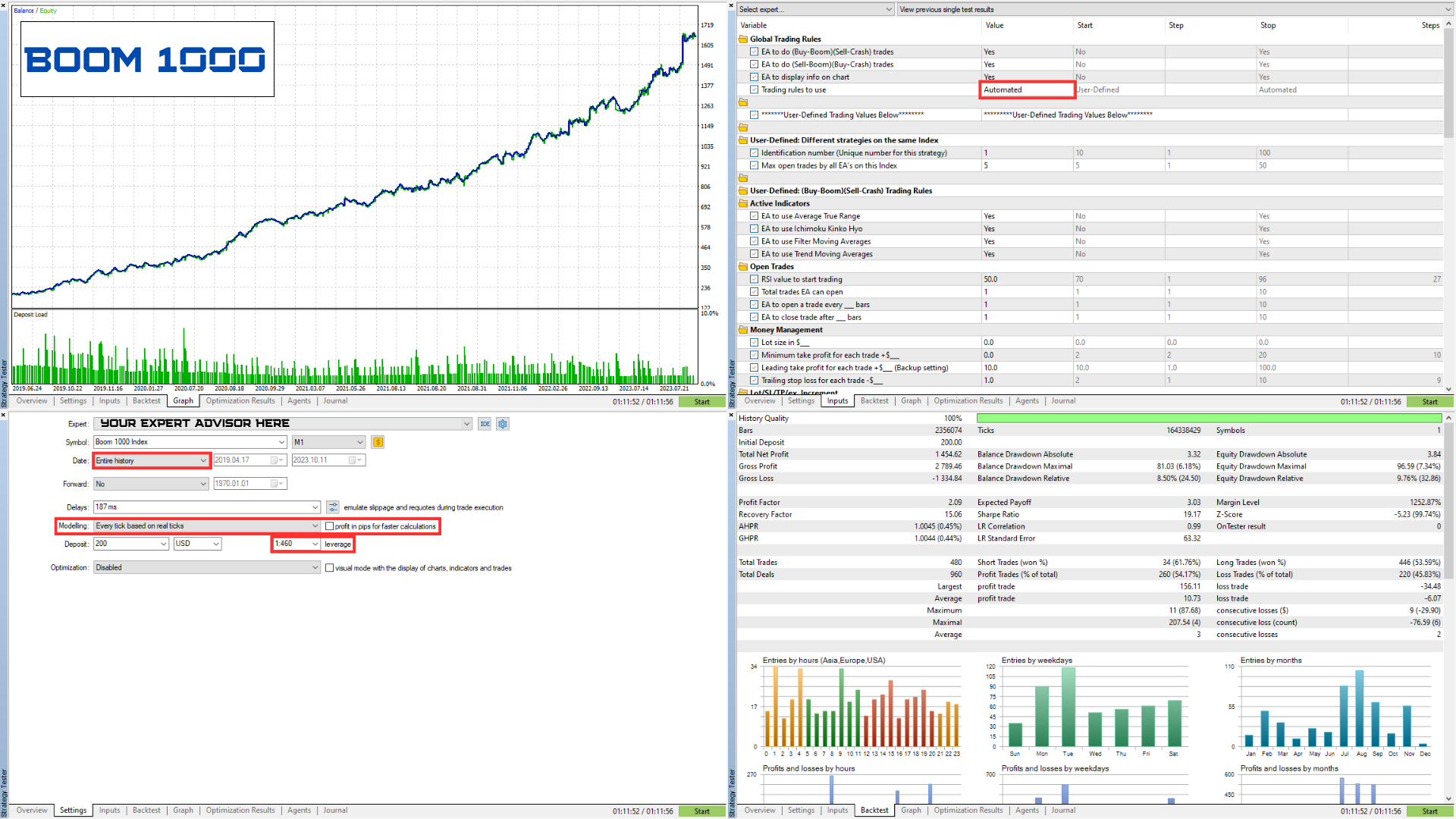Open symbol specification dollar icon
This screenshot has height=819, width=1456.
[x=378, y=442]
